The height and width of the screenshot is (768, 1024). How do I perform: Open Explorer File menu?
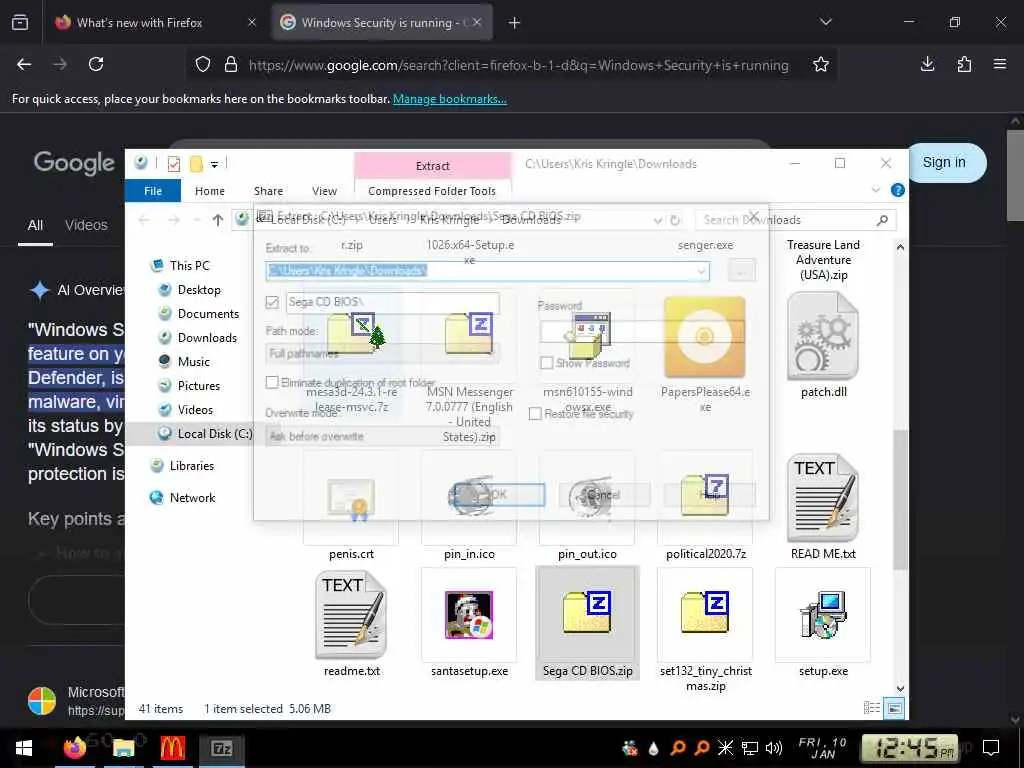[x=153, y=191]
